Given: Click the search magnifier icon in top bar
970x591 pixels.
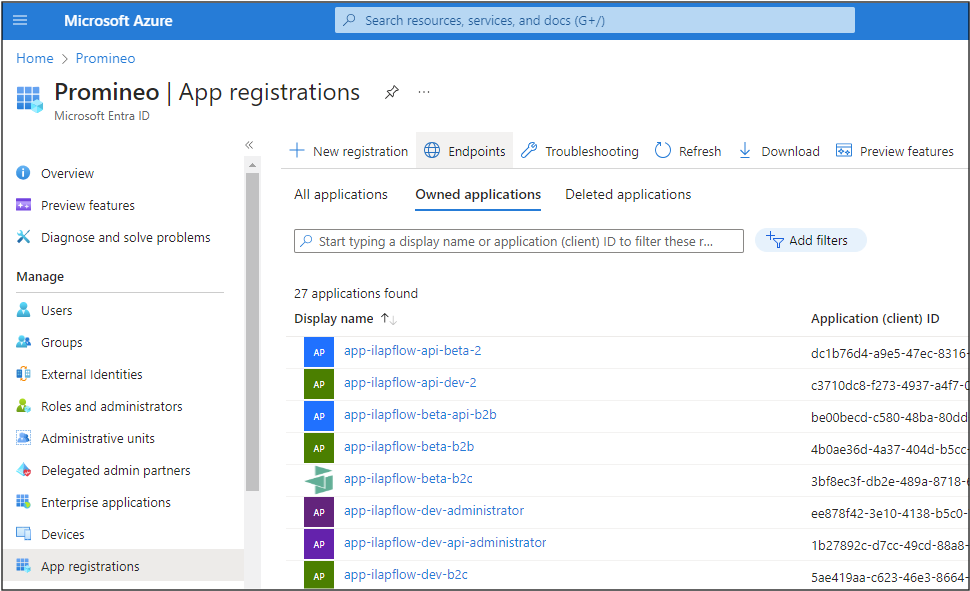Looking at the screenshot, I should pyautogui.click(x=350, y=20).
